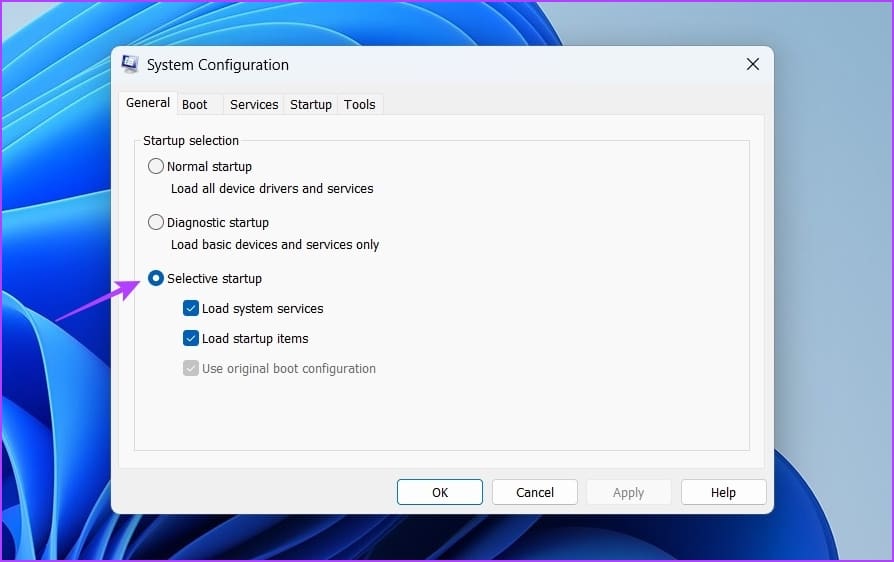The height and width of the screenshot is (562, 894).
Task: Select the Selective startup radio button
Action: [x=156, y=278]
